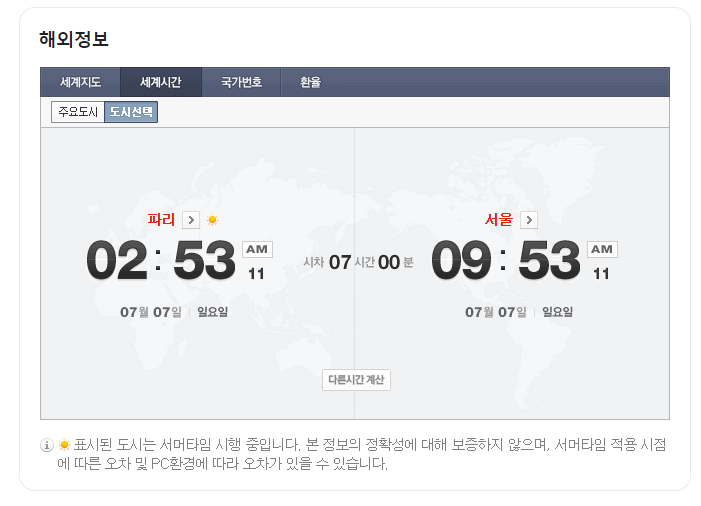Click the Paris date 07월 07일
The image size is (701, 506).
click(151, 312)
